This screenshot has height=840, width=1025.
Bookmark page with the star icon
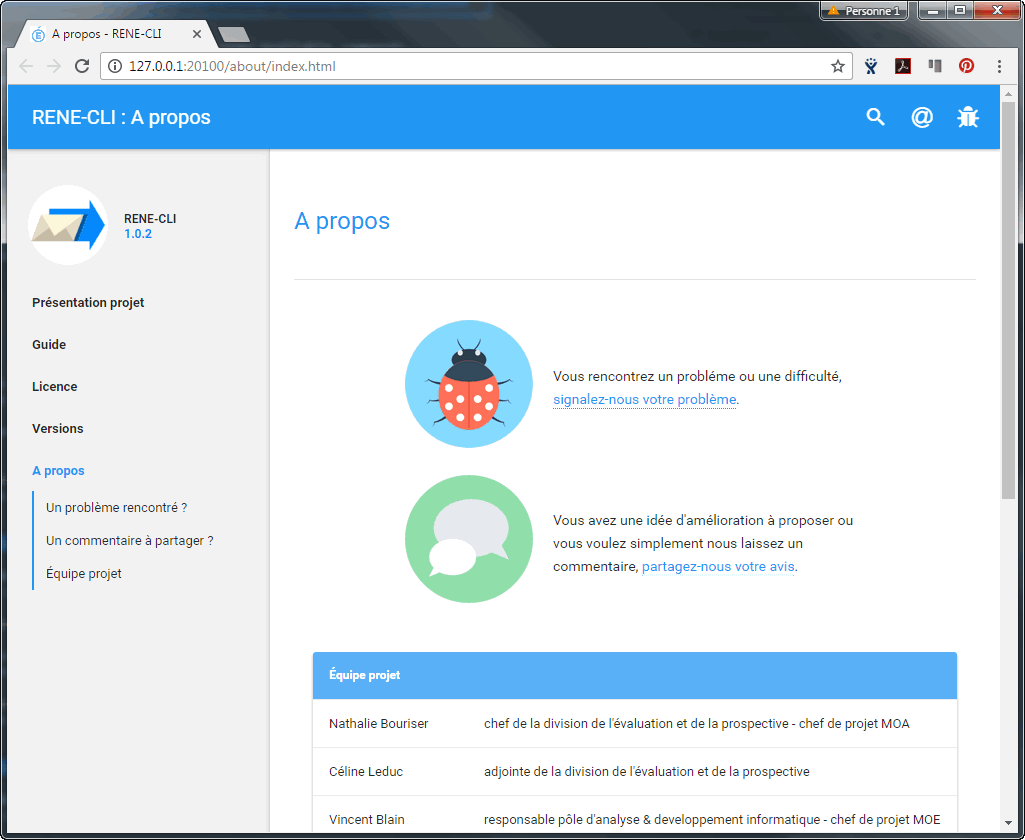click(838, 67)
